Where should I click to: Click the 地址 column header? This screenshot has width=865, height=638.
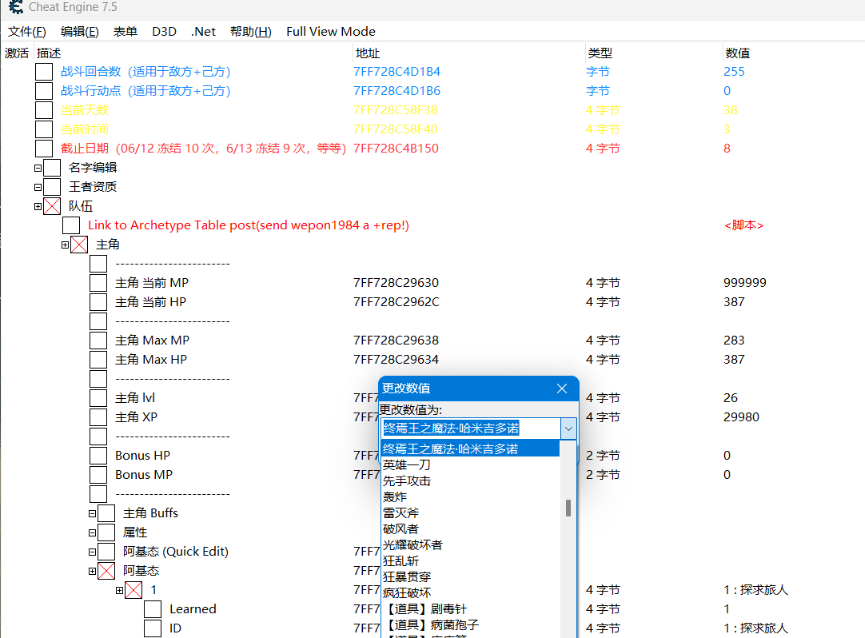point(367,53)
